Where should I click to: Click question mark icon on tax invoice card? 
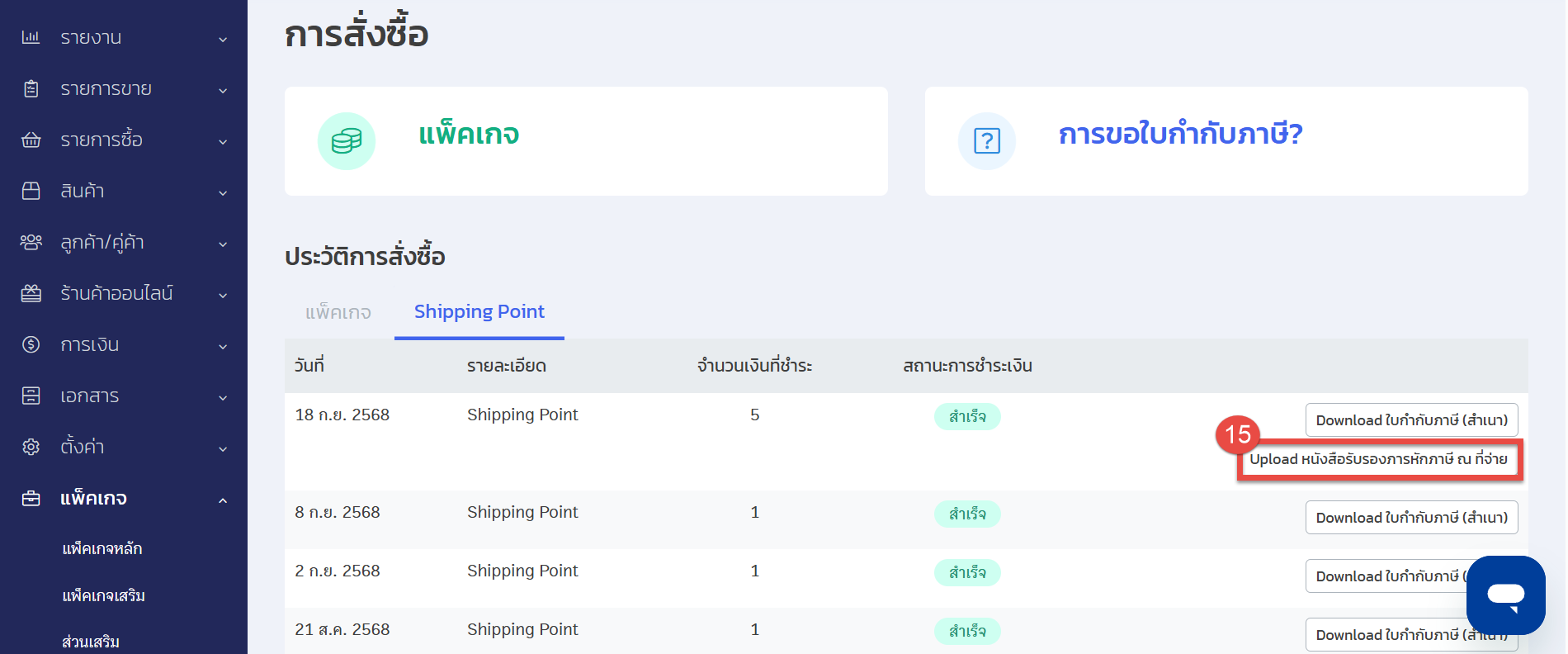click(987, 141)
